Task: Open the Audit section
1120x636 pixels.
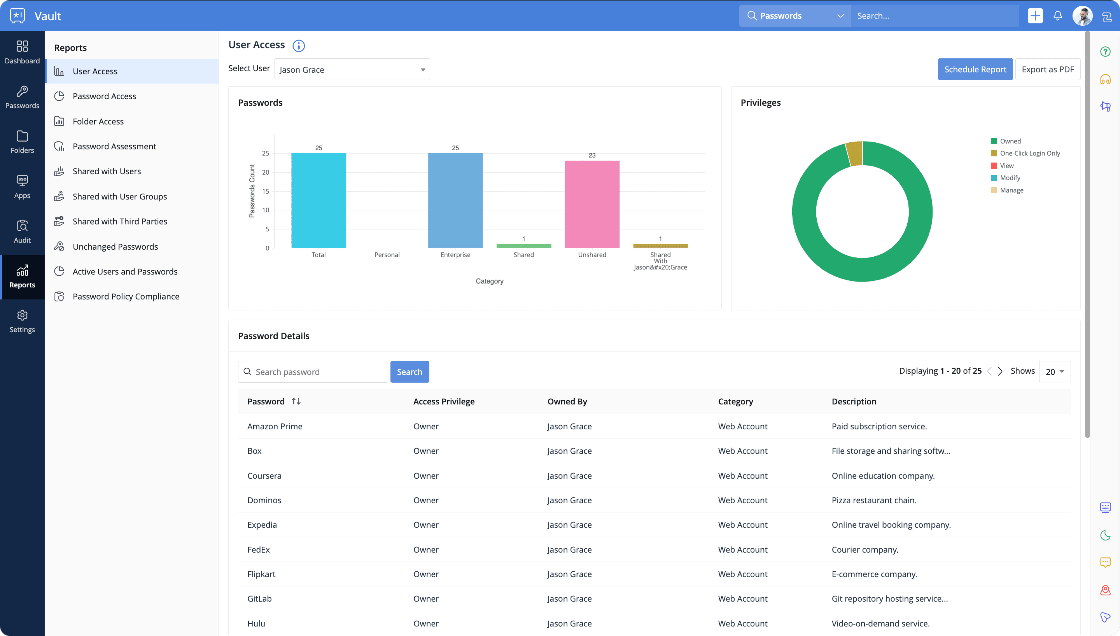Action: (22, 232)
